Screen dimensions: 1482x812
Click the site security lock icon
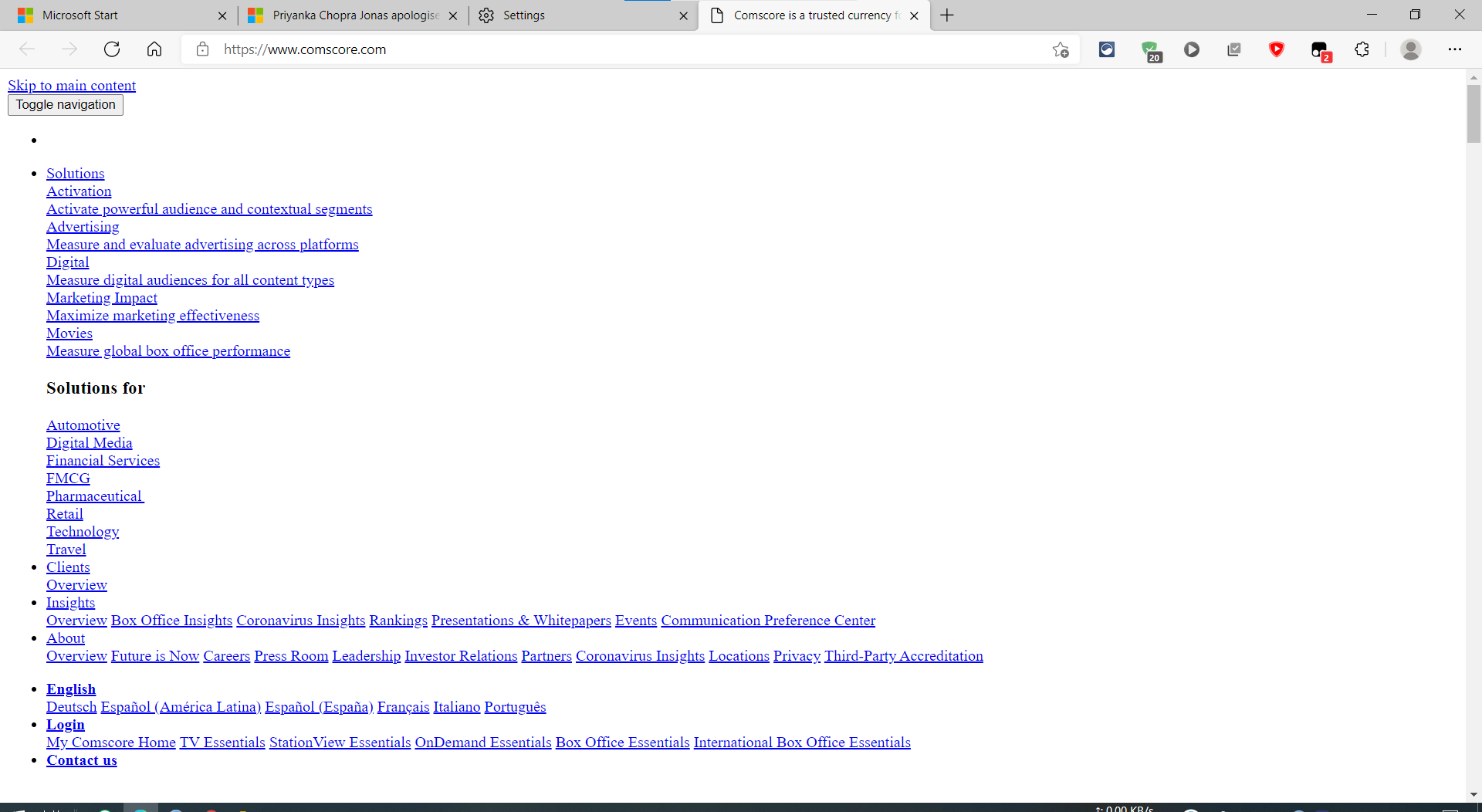click(202, 49)
